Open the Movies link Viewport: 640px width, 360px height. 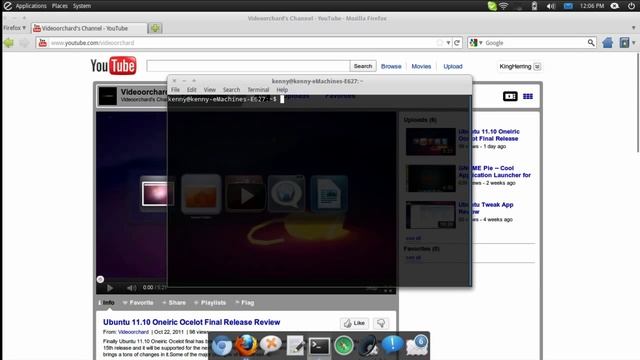coord(421,66)
